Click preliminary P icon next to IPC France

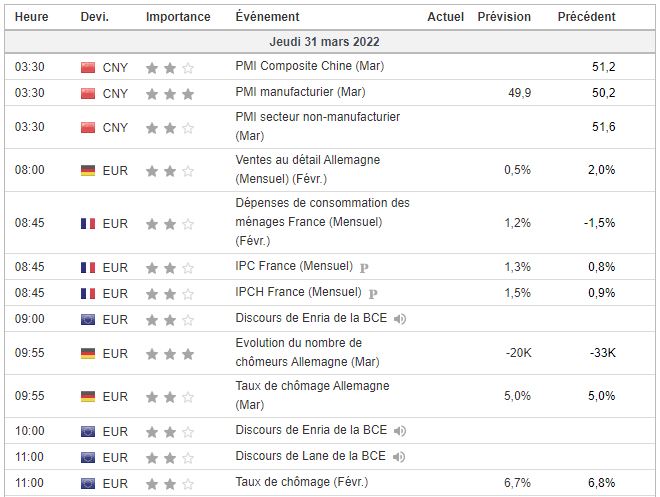[364, 268]
